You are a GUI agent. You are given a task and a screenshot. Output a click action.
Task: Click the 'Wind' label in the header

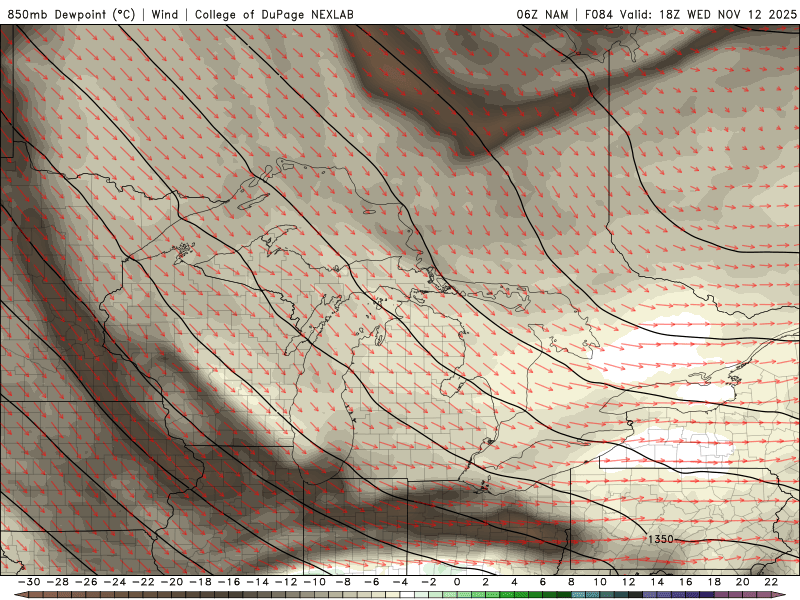point(165,14)
